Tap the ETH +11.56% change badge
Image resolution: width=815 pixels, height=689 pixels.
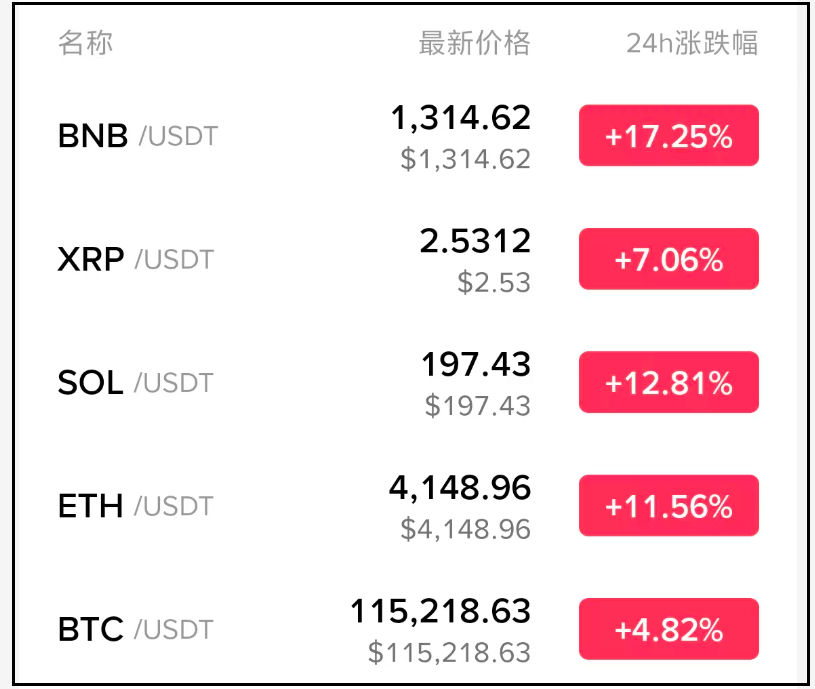tap(668, 506)
